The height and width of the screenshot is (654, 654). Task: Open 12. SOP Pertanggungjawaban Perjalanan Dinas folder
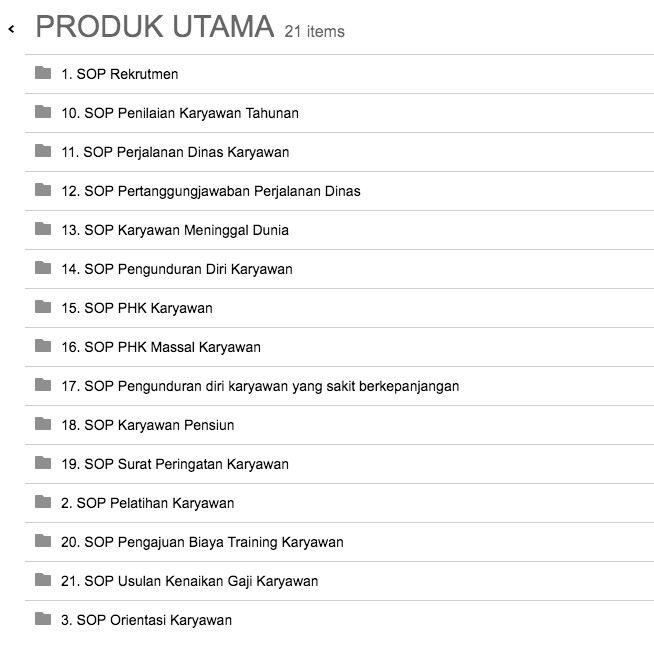[x=210, y=191]
